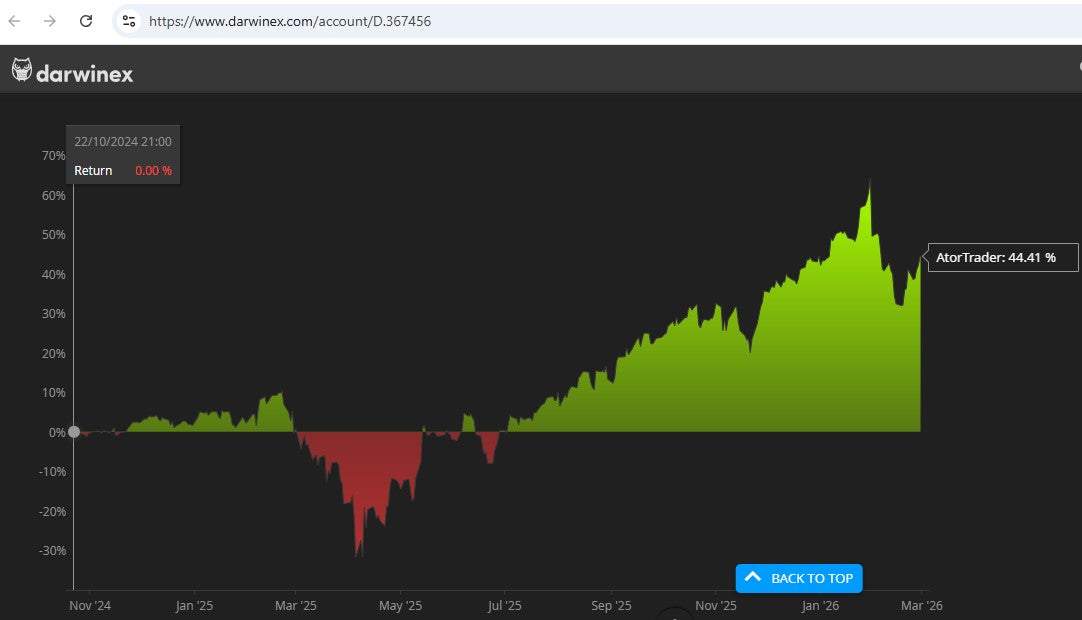This screenshot has height=620, width=1082.
Task: Reload the Darwinex account page
Action: pyautogui.click(x=86, y=21)
